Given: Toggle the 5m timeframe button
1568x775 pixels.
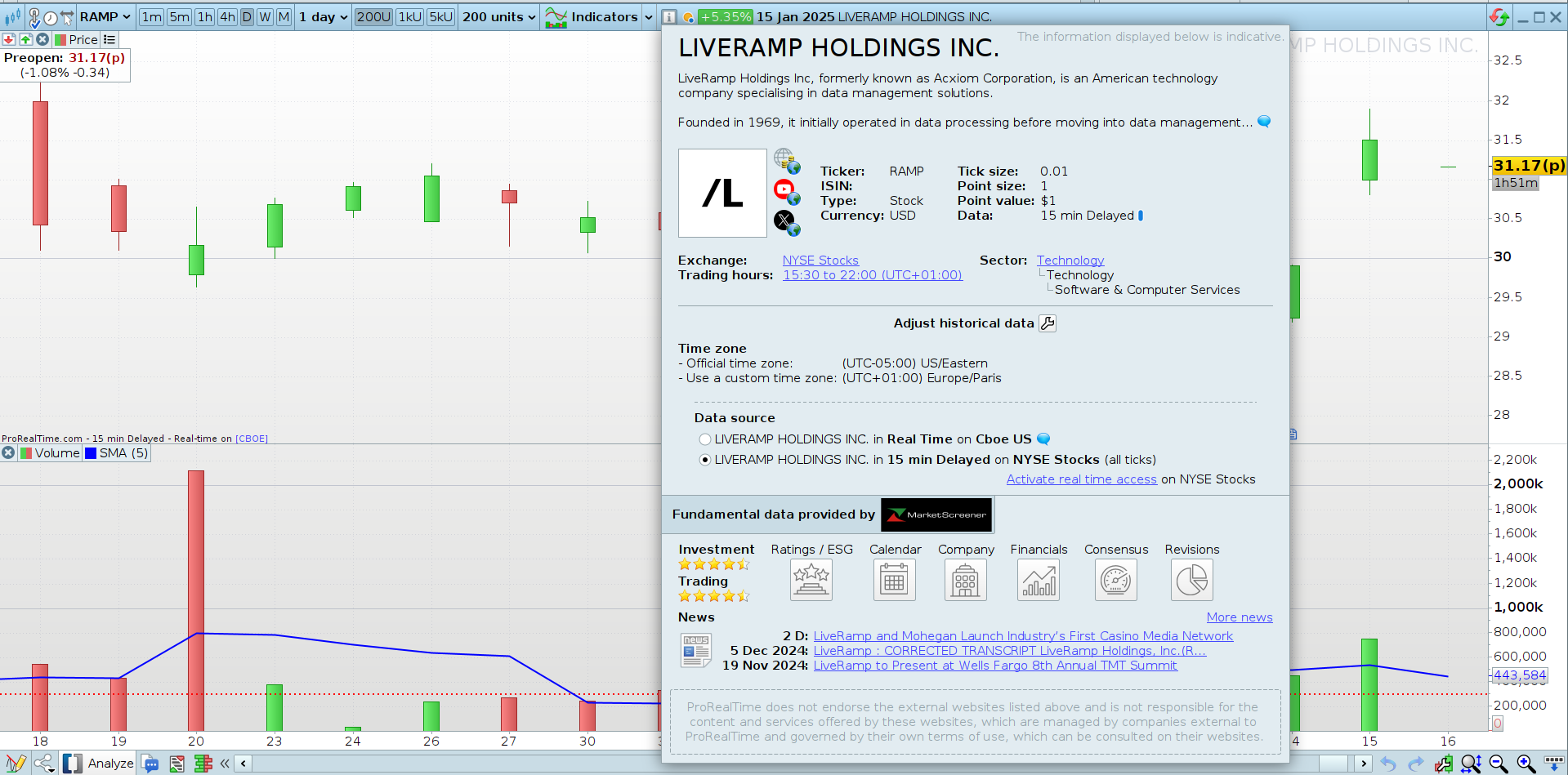Looking at the screenshot, I should 180,17.
